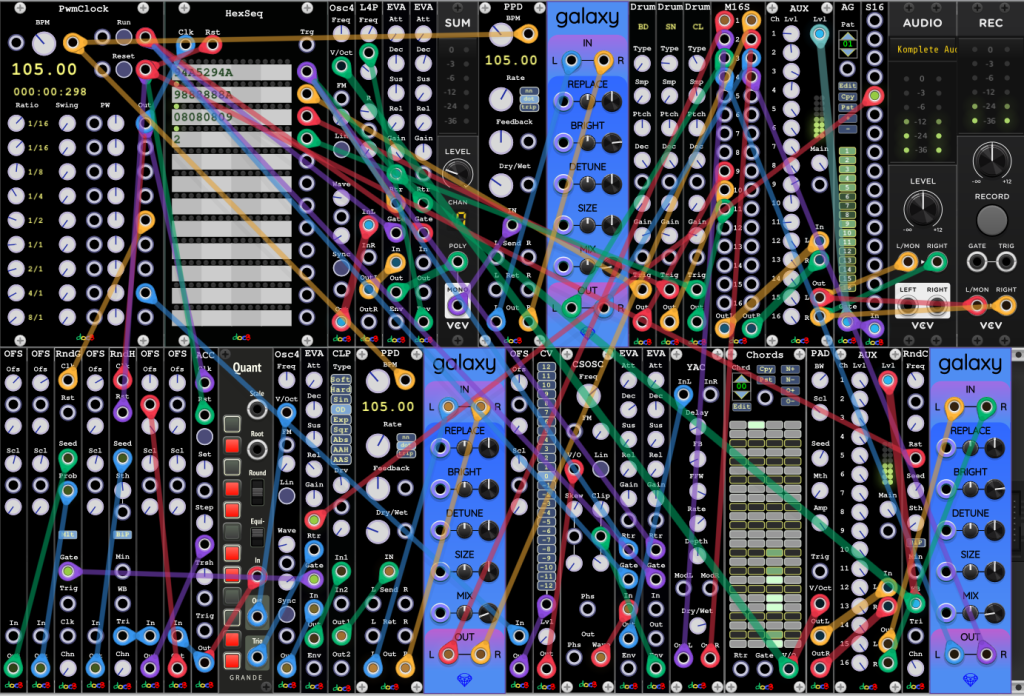Click the AG Edit button
Viewport: 1024px width, 696px height.
(847, 86)
